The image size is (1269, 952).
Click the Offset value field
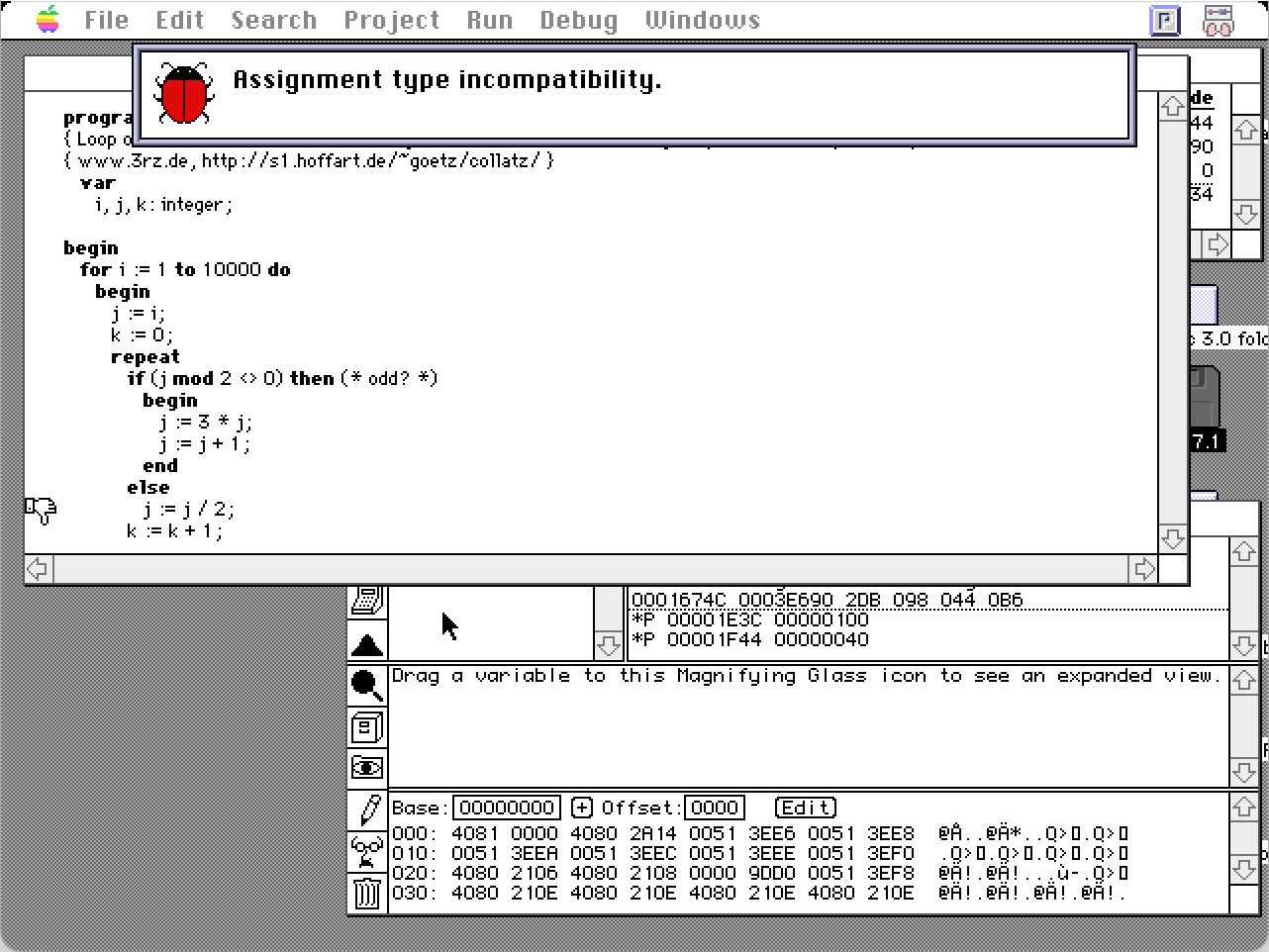click(x=714, y=808)
